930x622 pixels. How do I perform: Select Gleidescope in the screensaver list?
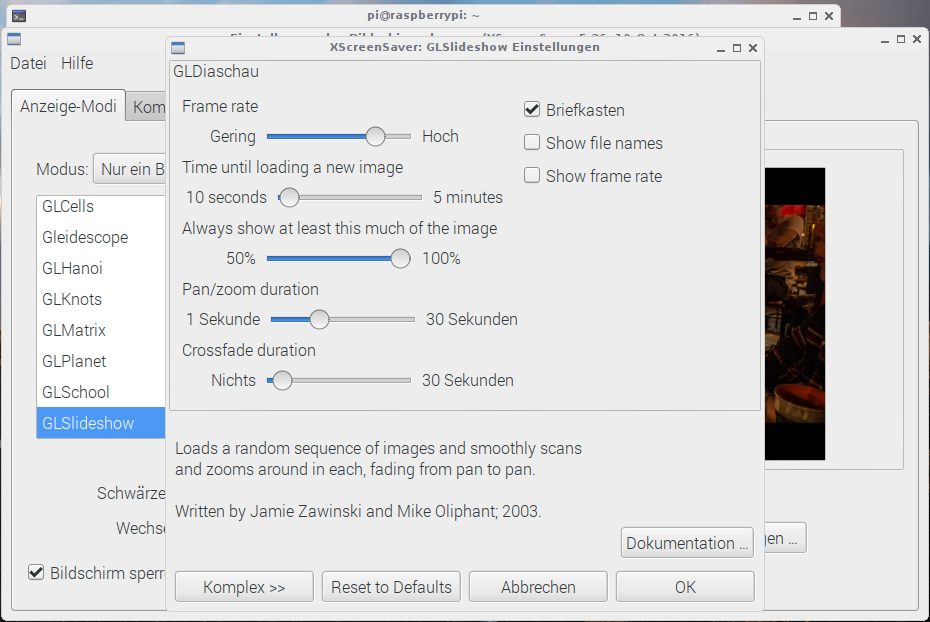[x=101, y=237]
